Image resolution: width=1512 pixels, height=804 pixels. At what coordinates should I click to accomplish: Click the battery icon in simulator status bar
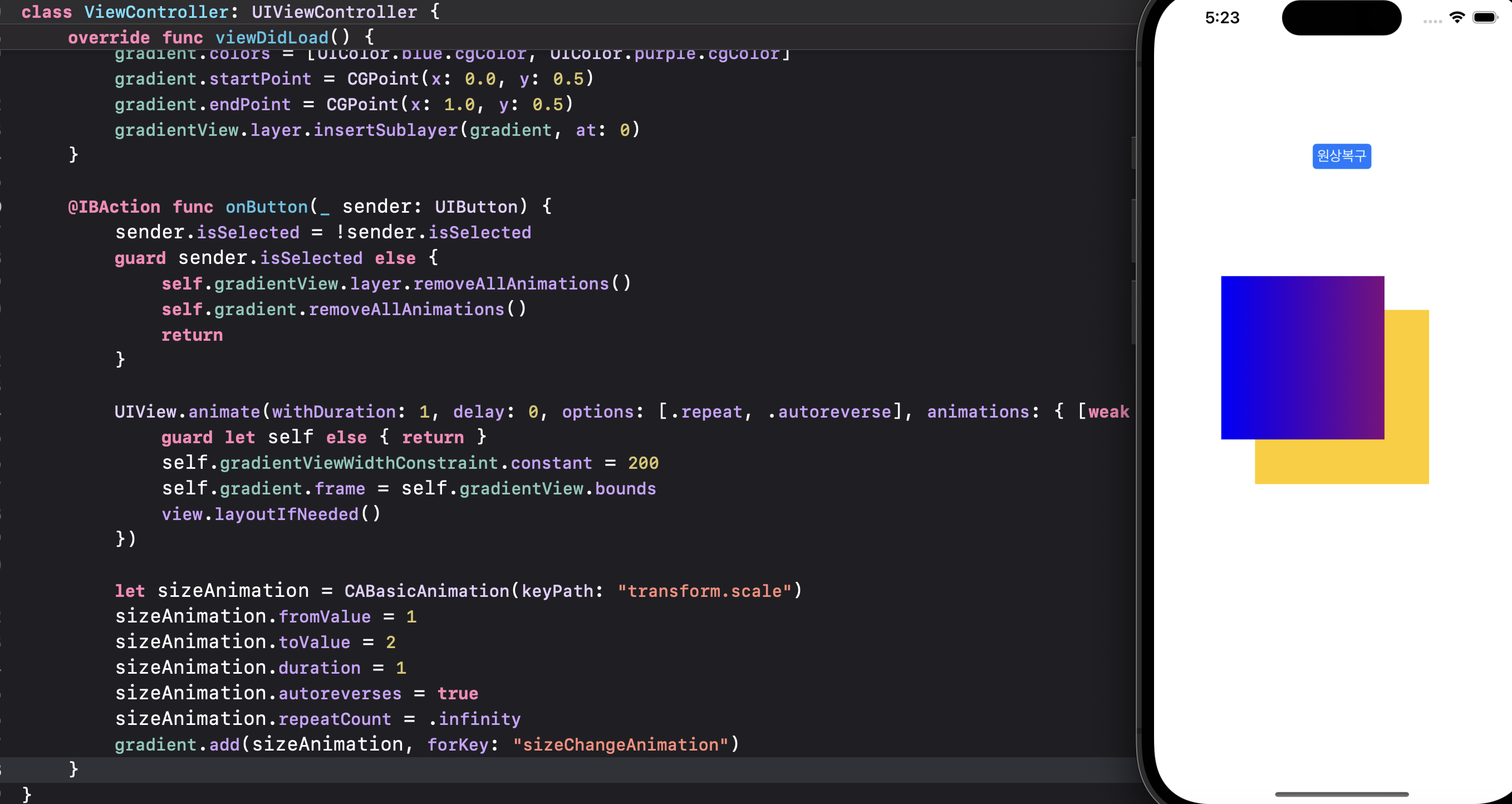(x=1485, y=18)
